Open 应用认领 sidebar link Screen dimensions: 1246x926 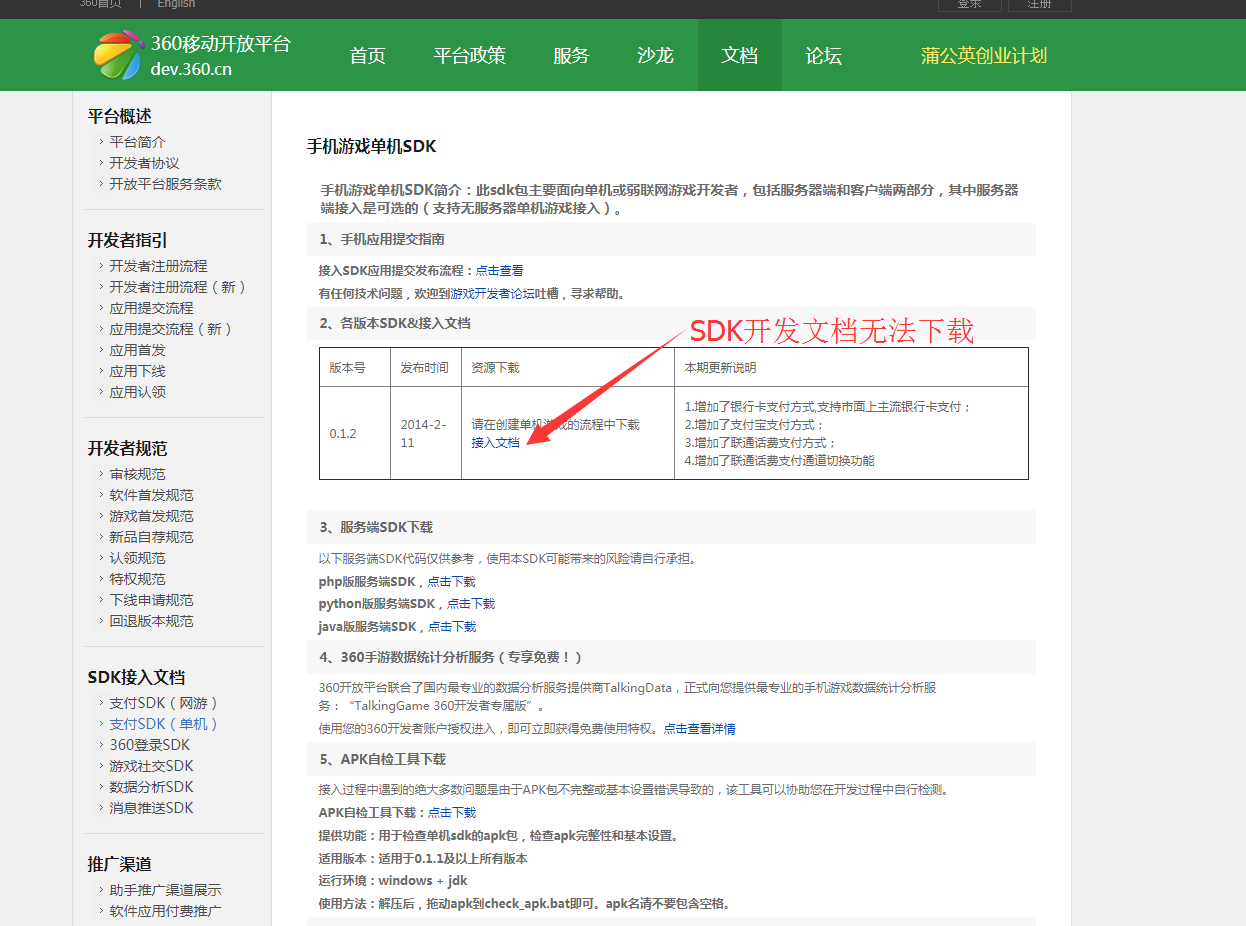point(138,392)
